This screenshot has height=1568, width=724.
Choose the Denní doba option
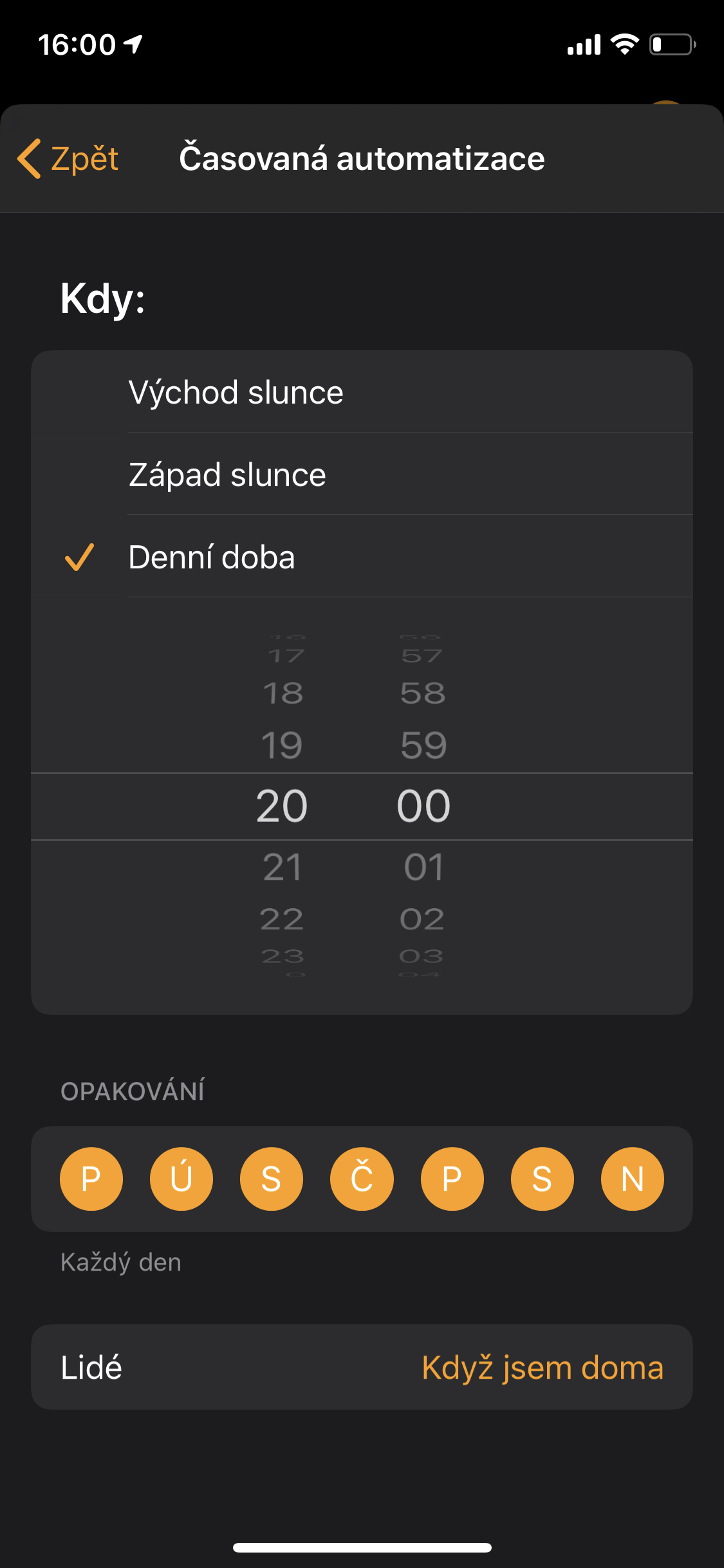(212, 557)
